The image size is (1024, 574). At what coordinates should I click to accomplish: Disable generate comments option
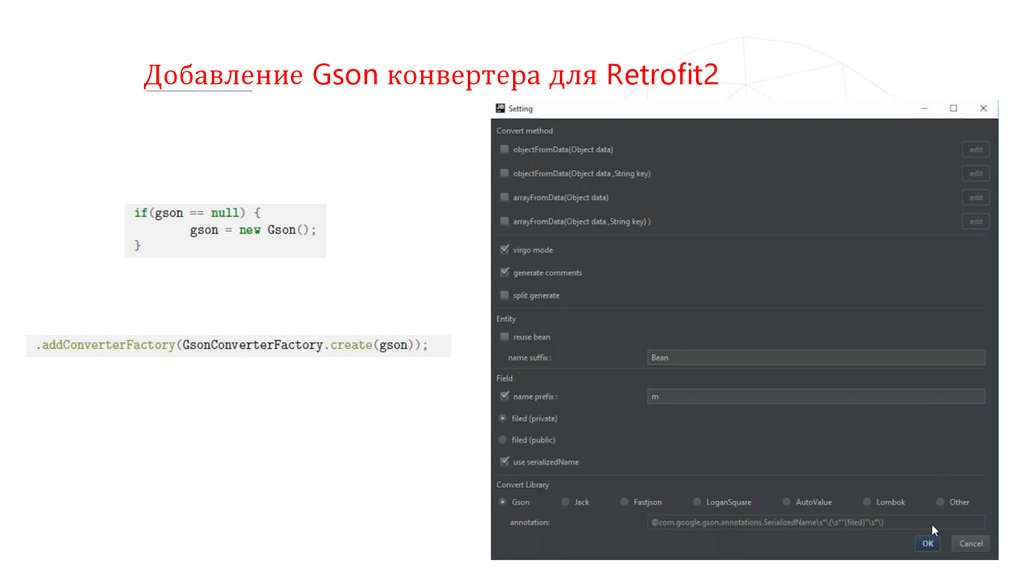point(504,272)
